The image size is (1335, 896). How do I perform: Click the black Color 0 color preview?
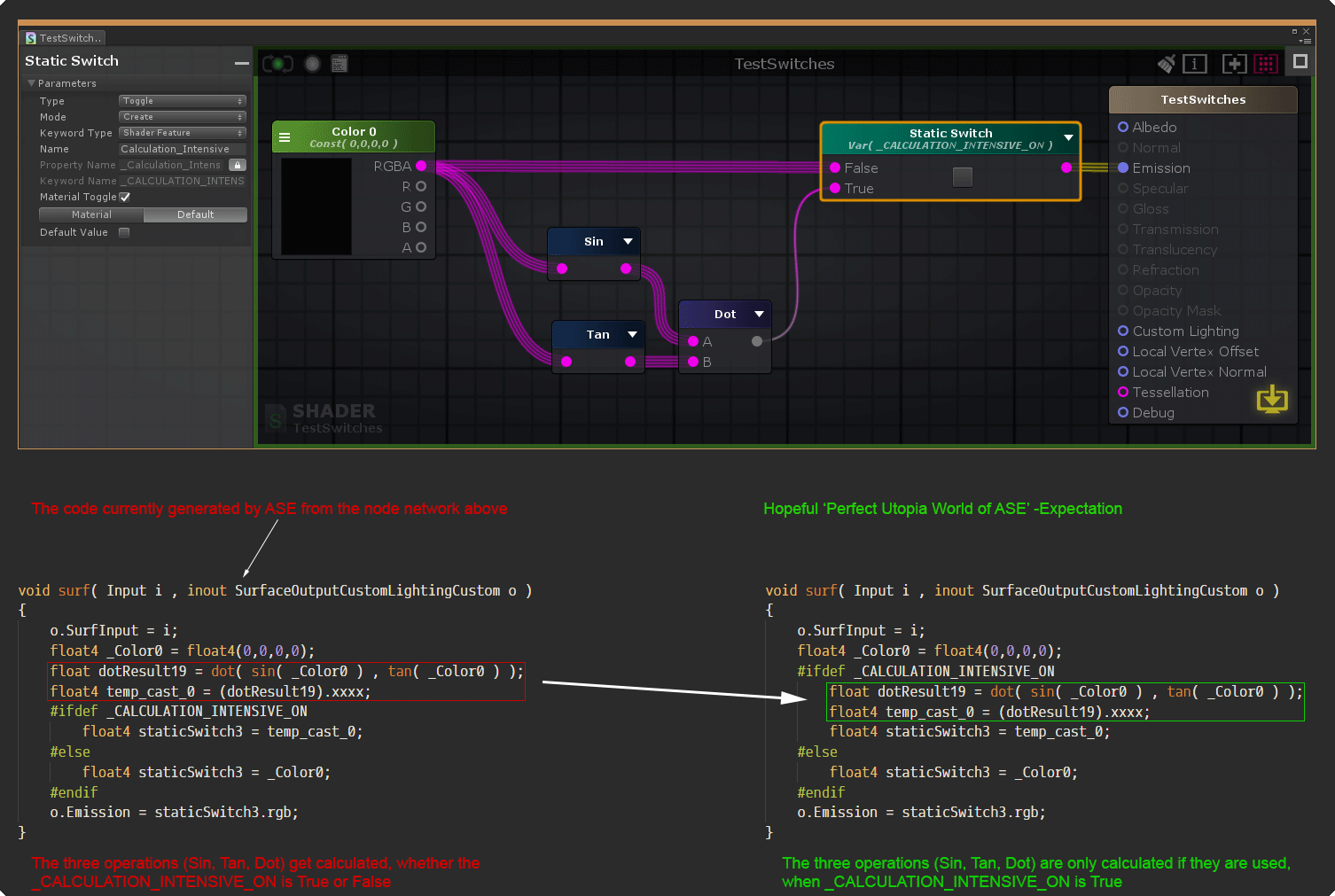point(316,206)
